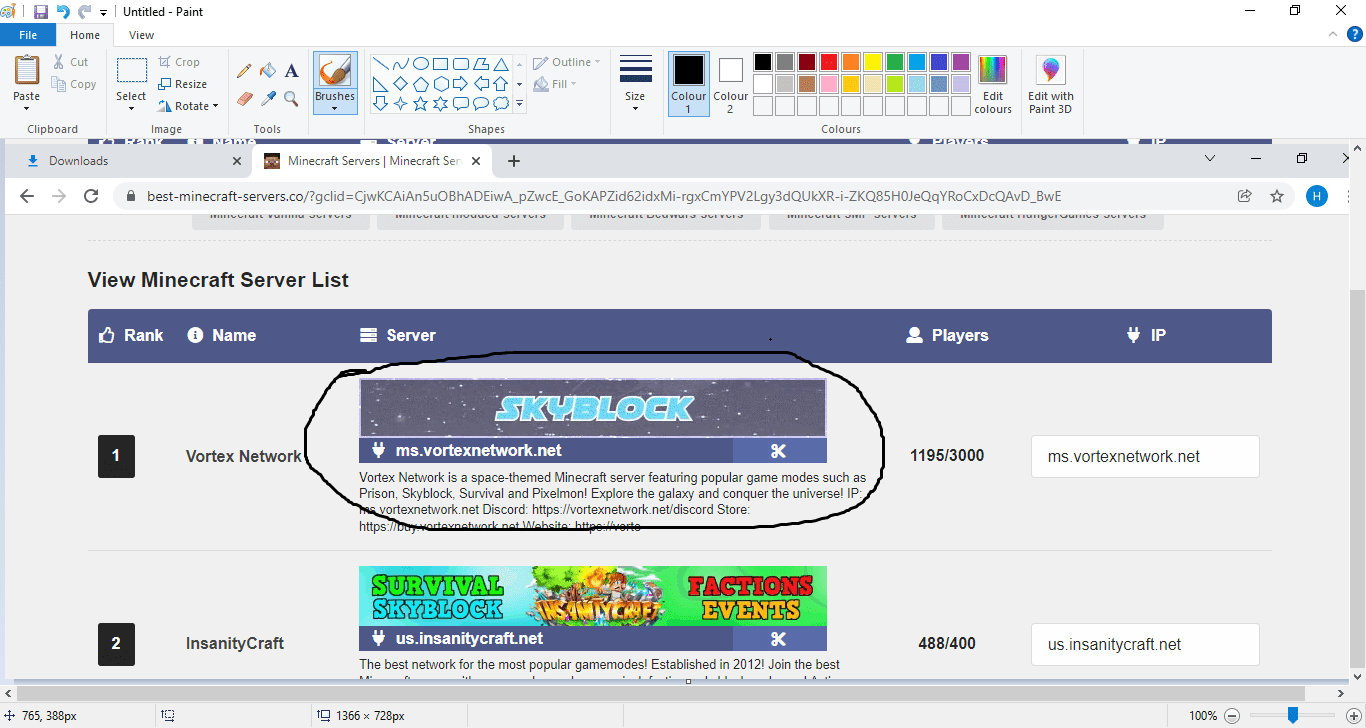This screenshot has width=1366, height=728.
Task: Launch Edit with Paint 3D
Action: 1050,84
